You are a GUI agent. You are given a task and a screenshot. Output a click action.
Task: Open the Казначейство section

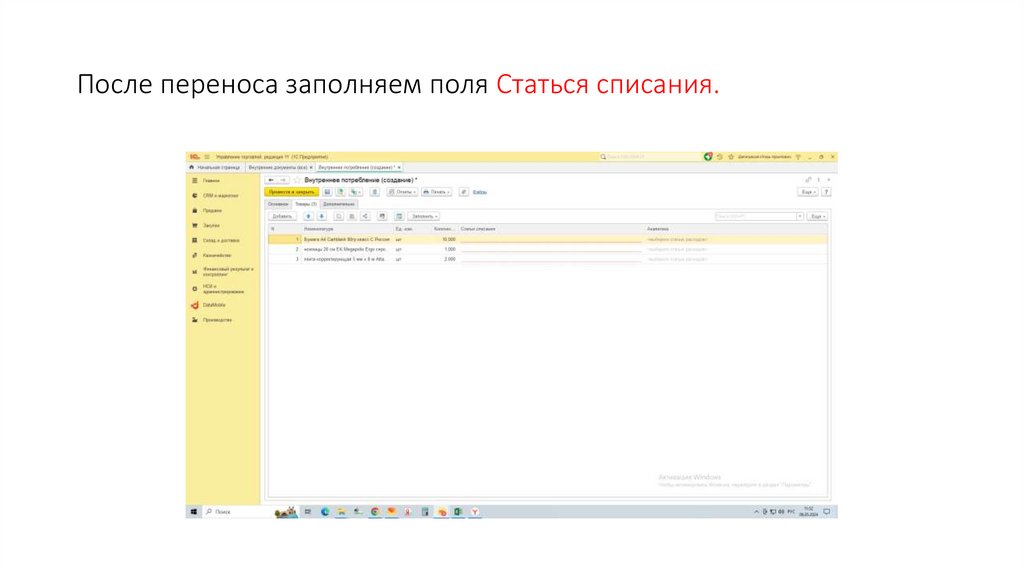click(223, 256)
